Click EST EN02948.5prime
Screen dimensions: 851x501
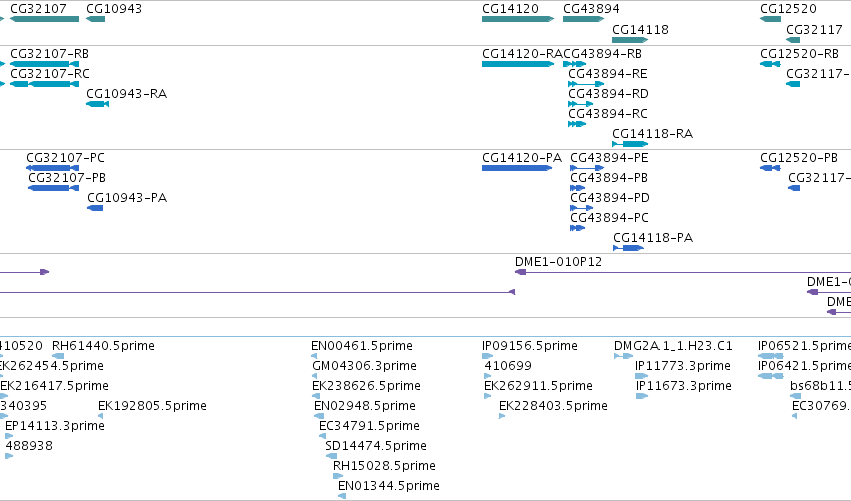pos(319,416)
